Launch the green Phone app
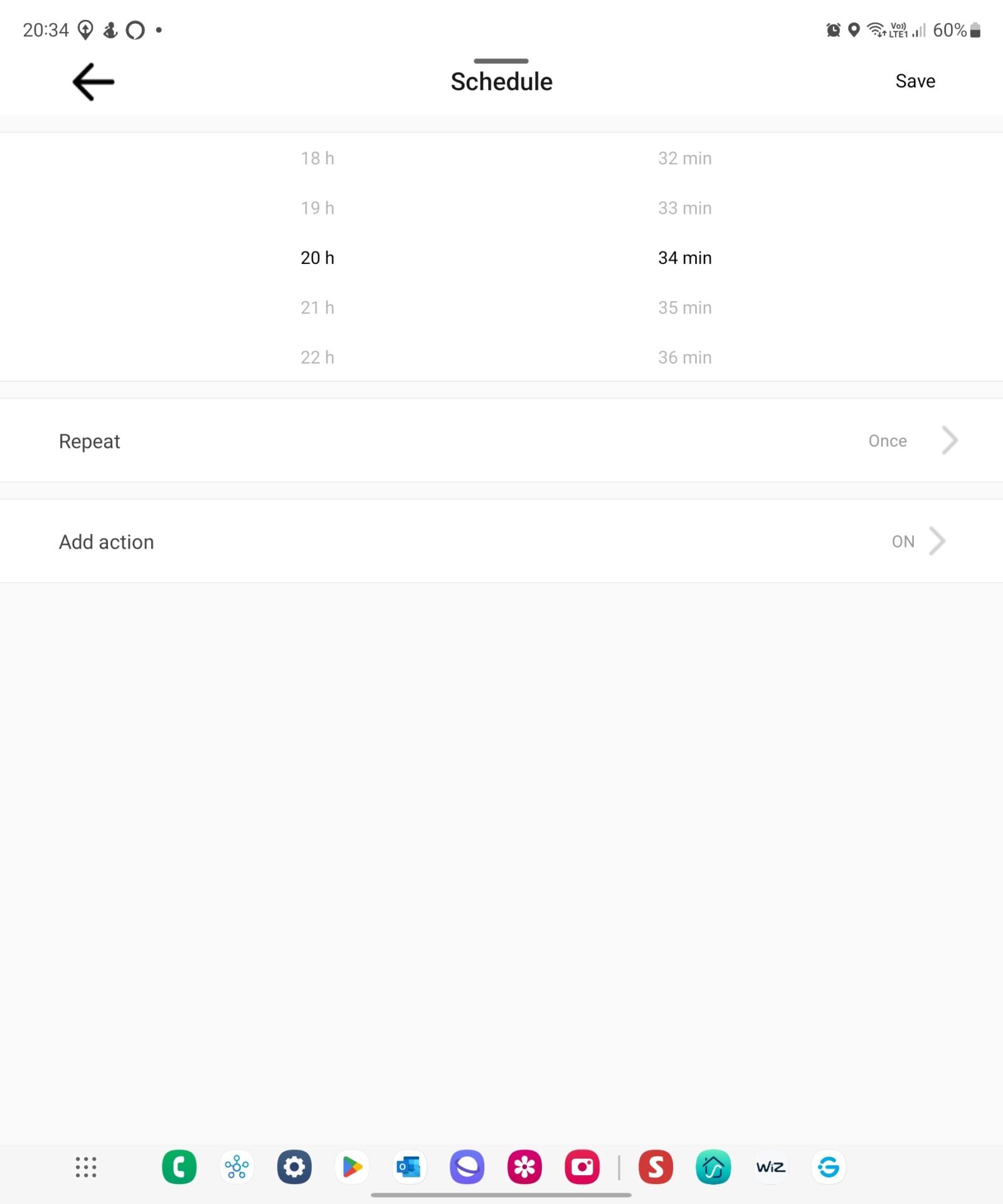 pyautogui.click(x=179, y=1167)
